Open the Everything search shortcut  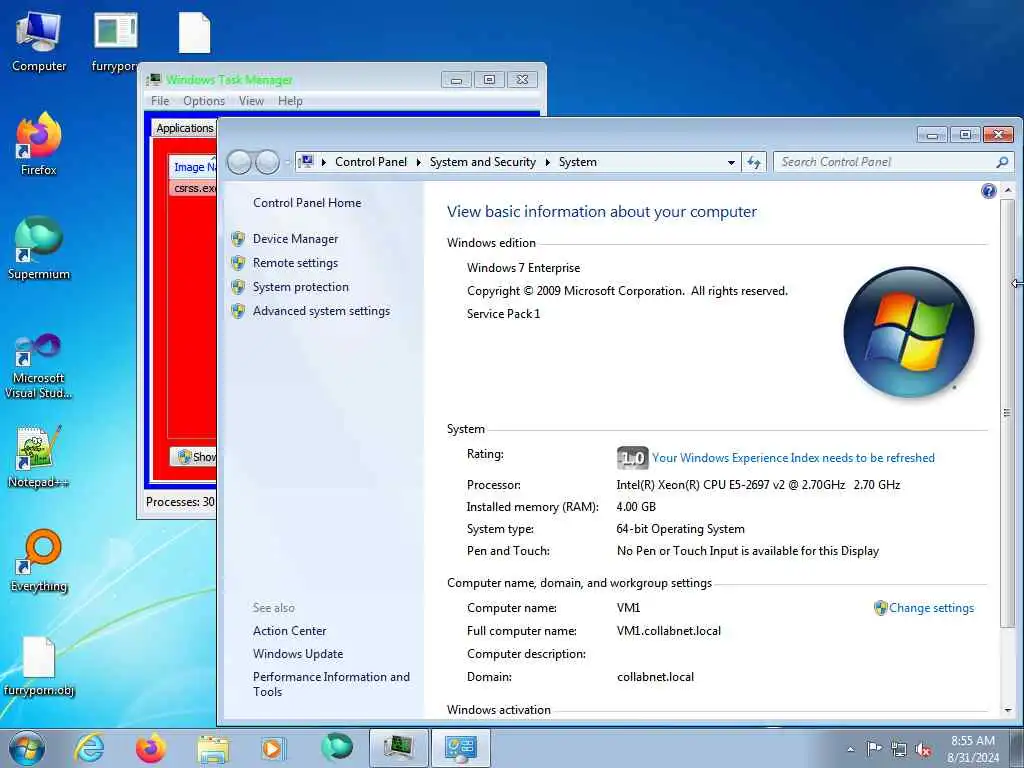tap(39, 560)
